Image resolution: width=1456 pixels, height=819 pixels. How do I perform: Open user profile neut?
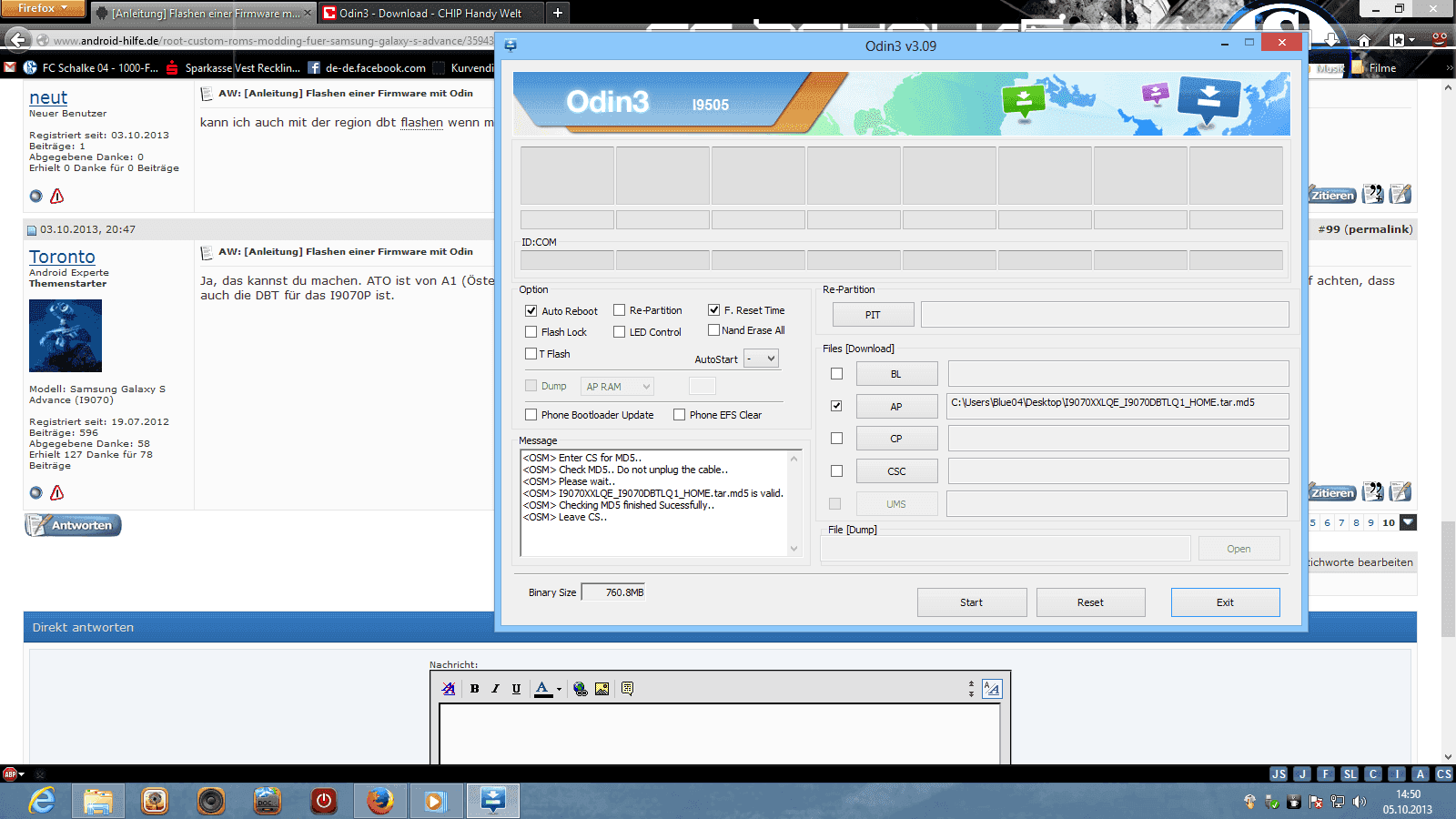tap(48, 97)
